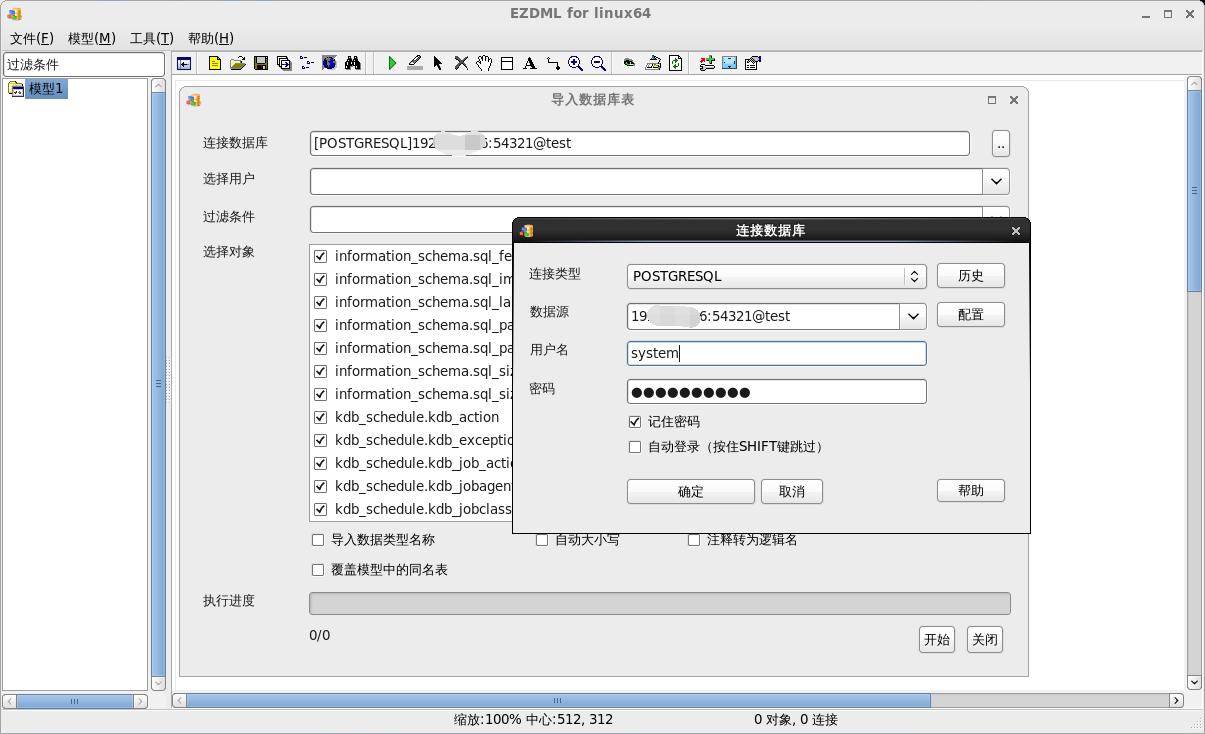
Task: Open a file via the folder icon
Action: [x=238, y=63]
